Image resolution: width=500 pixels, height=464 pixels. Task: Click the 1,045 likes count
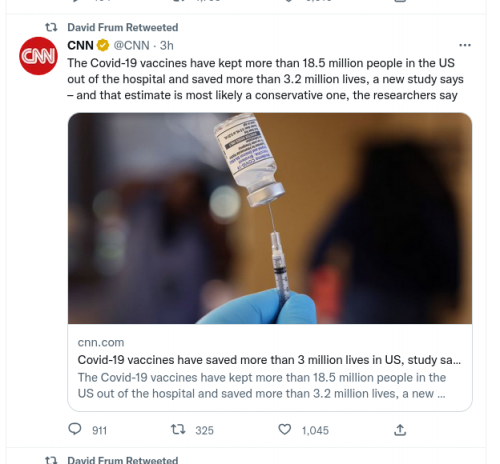[315, 430]
